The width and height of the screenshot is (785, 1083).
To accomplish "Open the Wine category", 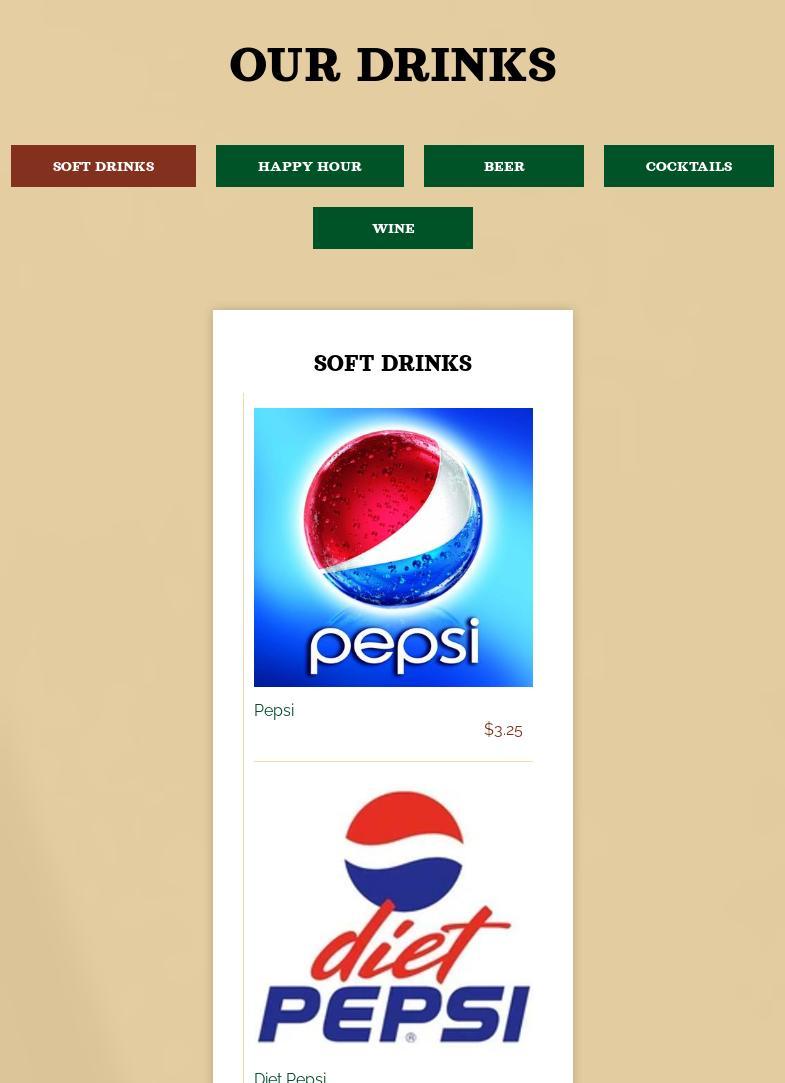I will point(393,228).
